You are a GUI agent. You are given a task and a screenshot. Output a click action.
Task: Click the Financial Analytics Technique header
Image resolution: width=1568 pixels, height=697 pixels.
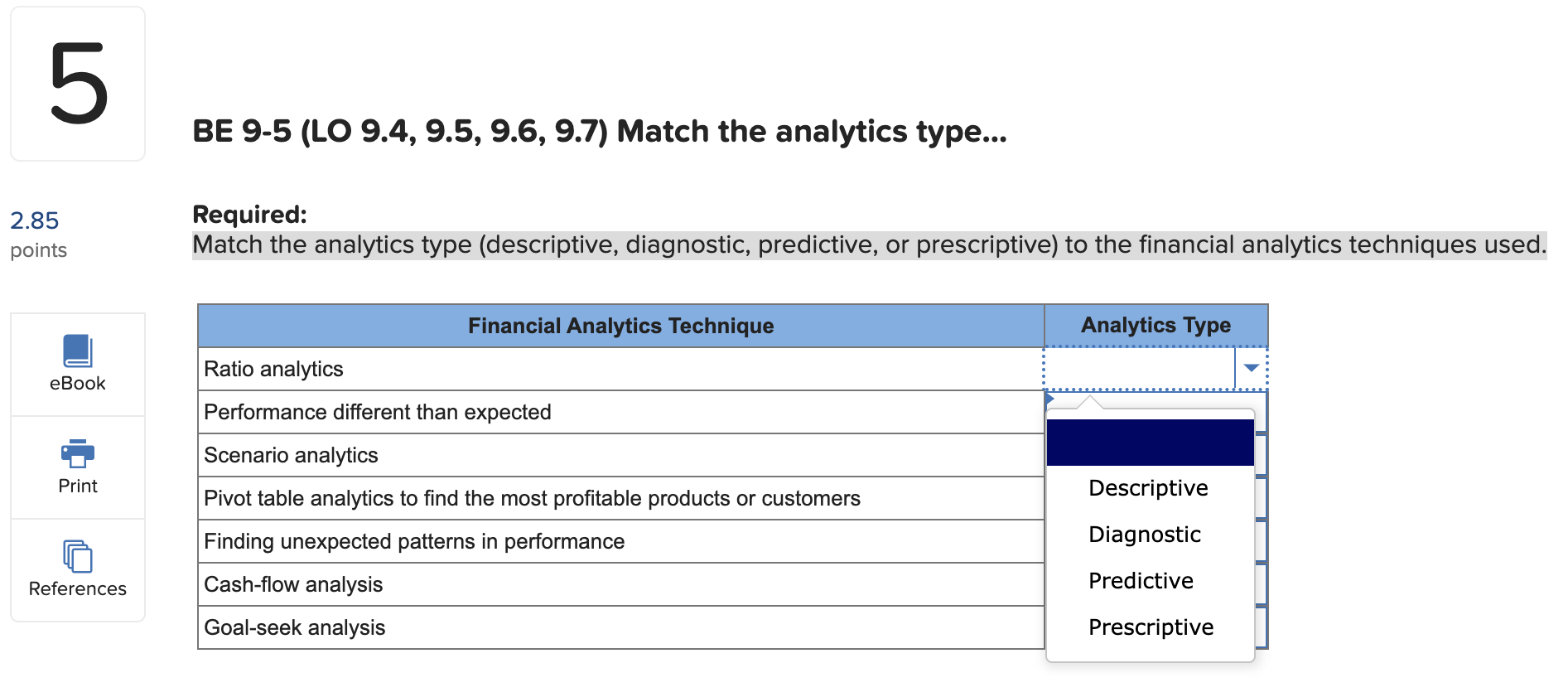(620, 325)
